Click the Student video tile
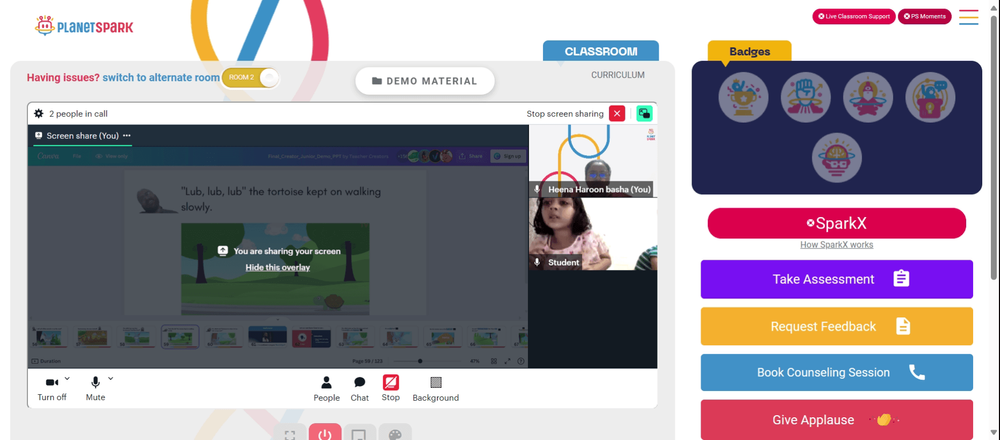Viewport: 1000px width, 440px height. [x=592, y=234]
